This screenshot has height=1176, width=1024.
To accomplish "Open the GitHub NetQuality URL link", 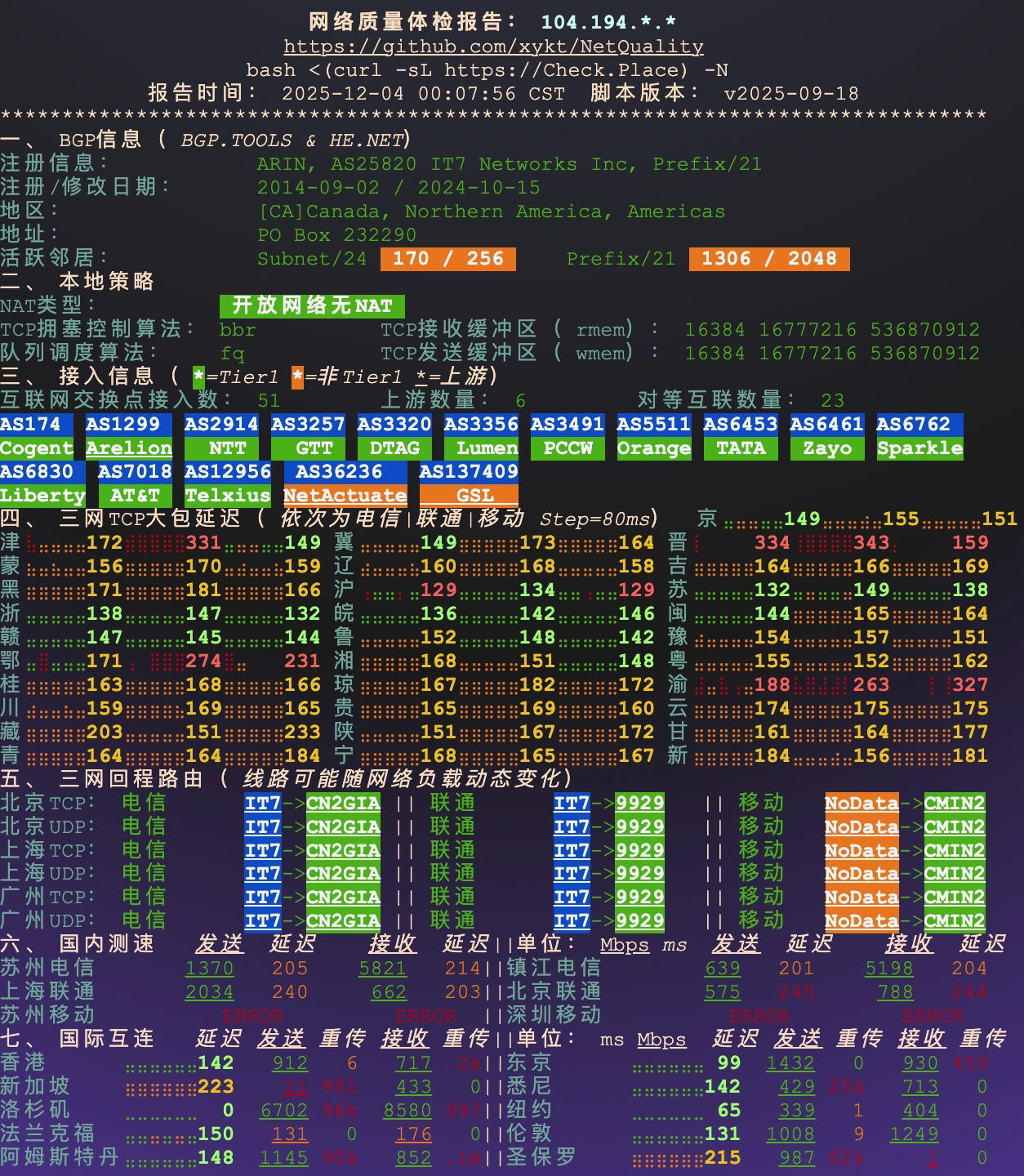I will pyautogui.click(x=493, y=47).
